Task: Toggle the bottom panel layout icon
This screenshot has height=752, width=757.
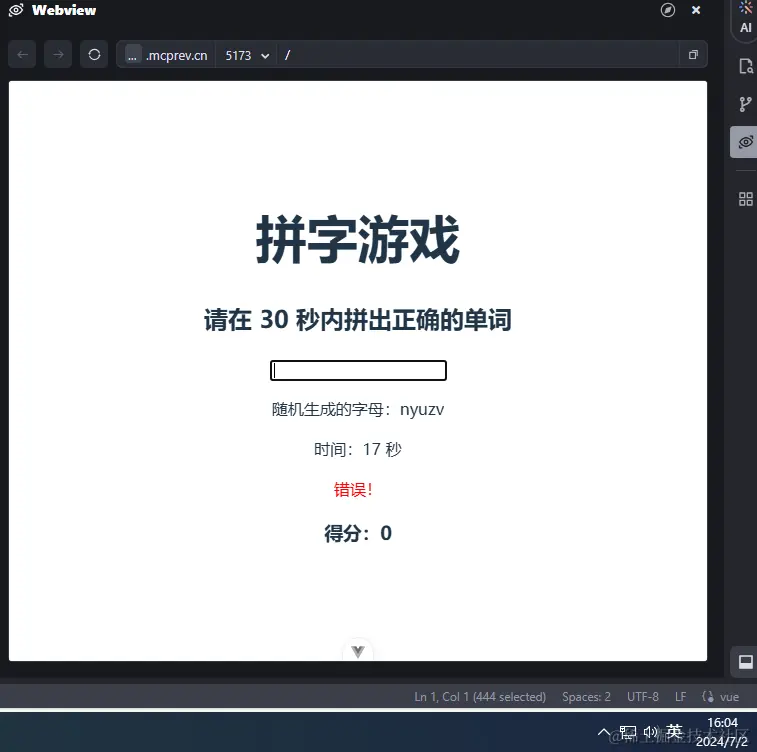Action: pyautogui.click(x=745, y=662)
